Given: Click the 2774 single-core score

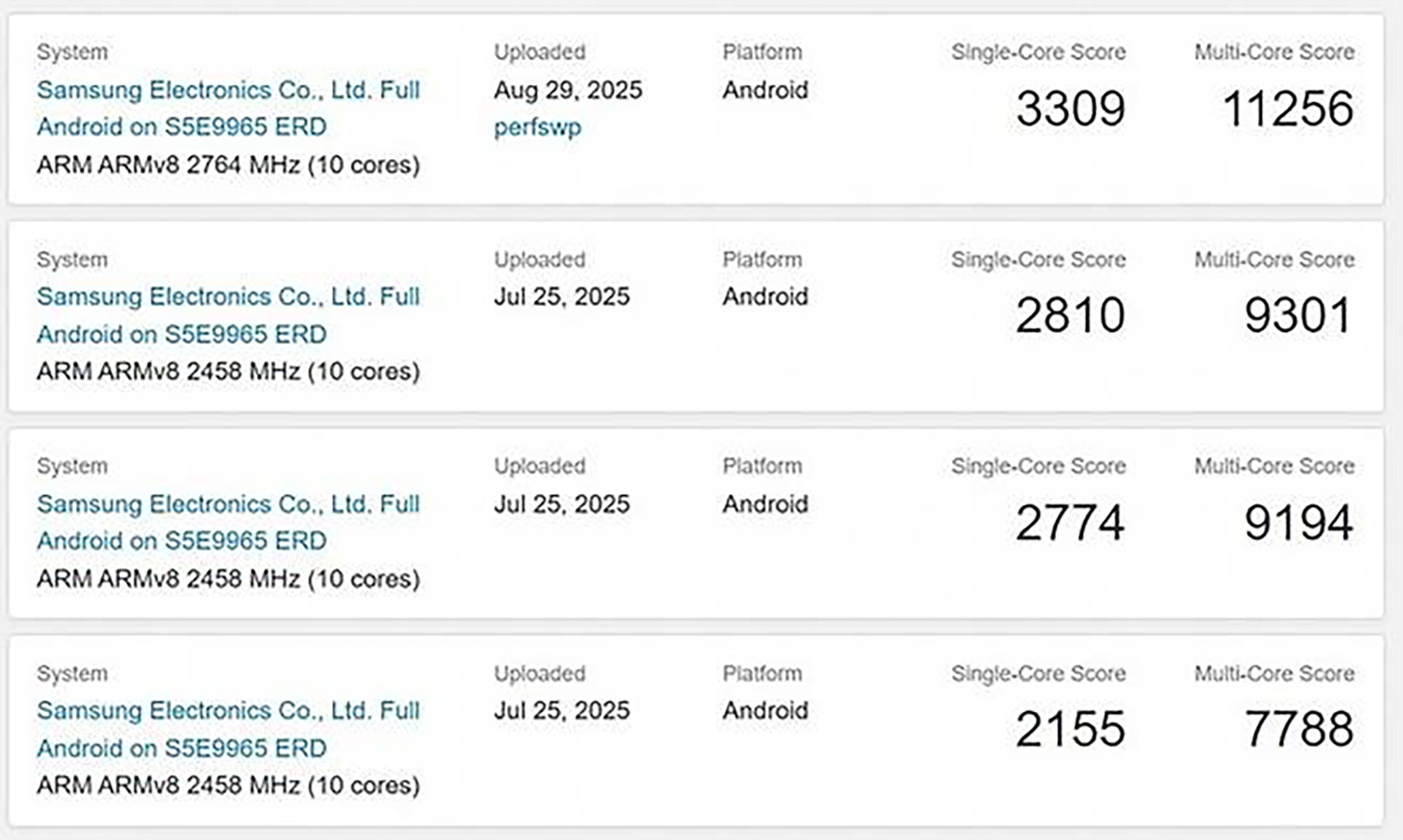Looking at the screenshot, I should pos(1070,522).
